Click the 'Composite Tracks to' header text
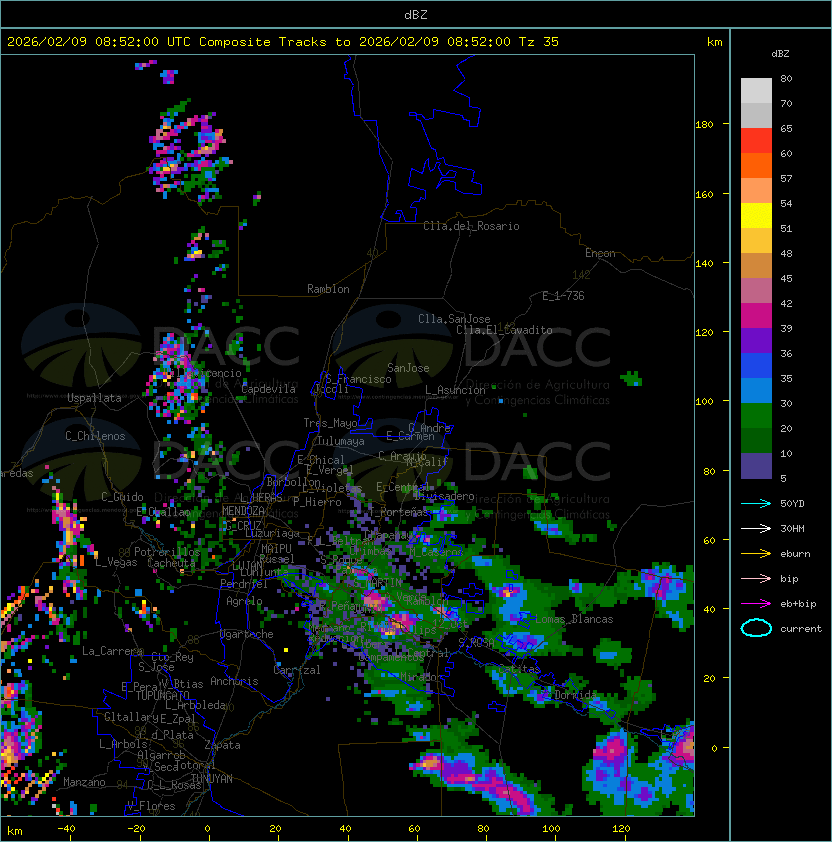Image resolution: width=832 pixels, height=842 pixels. (x=274, y=42)
